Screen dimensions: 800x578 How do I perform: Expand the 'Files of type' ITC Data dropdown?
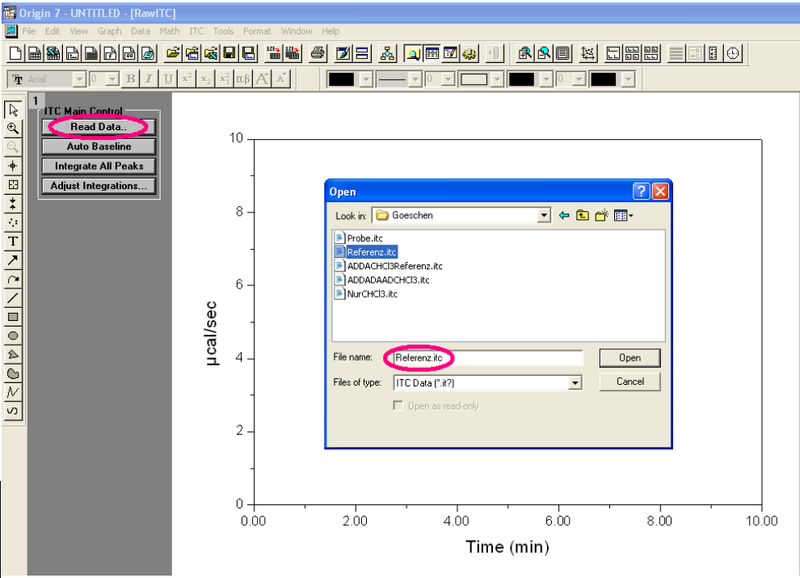point(575,383)
